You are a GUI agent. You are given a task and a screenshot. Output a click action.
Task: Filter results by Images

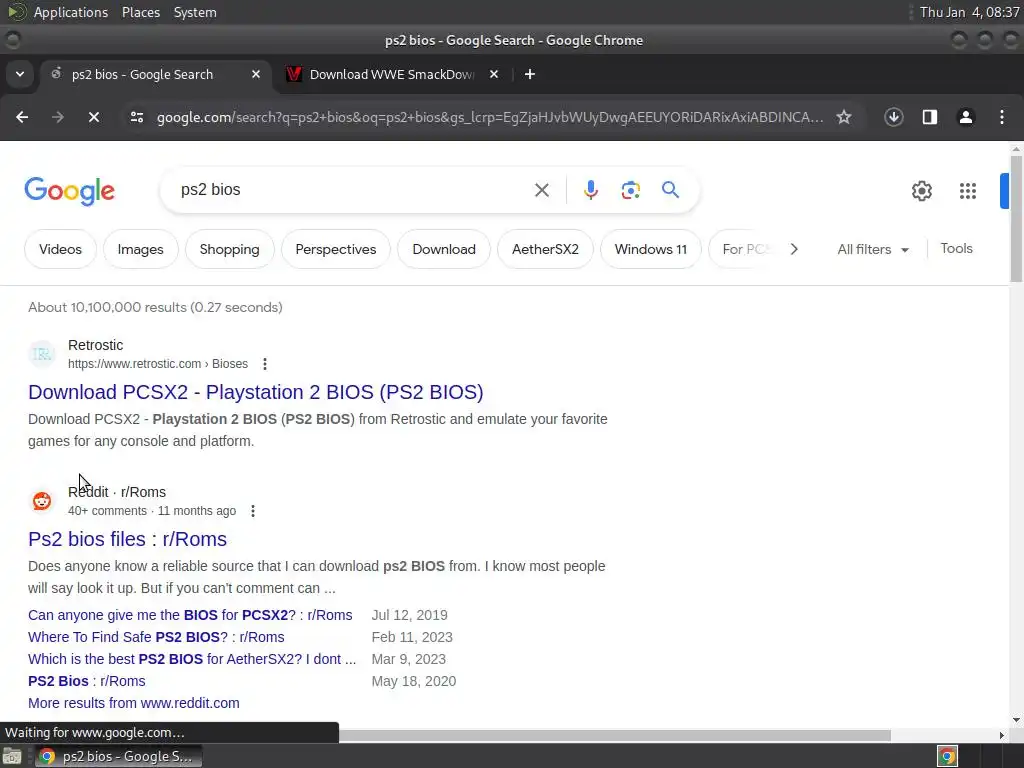click(x=140, y=249)
